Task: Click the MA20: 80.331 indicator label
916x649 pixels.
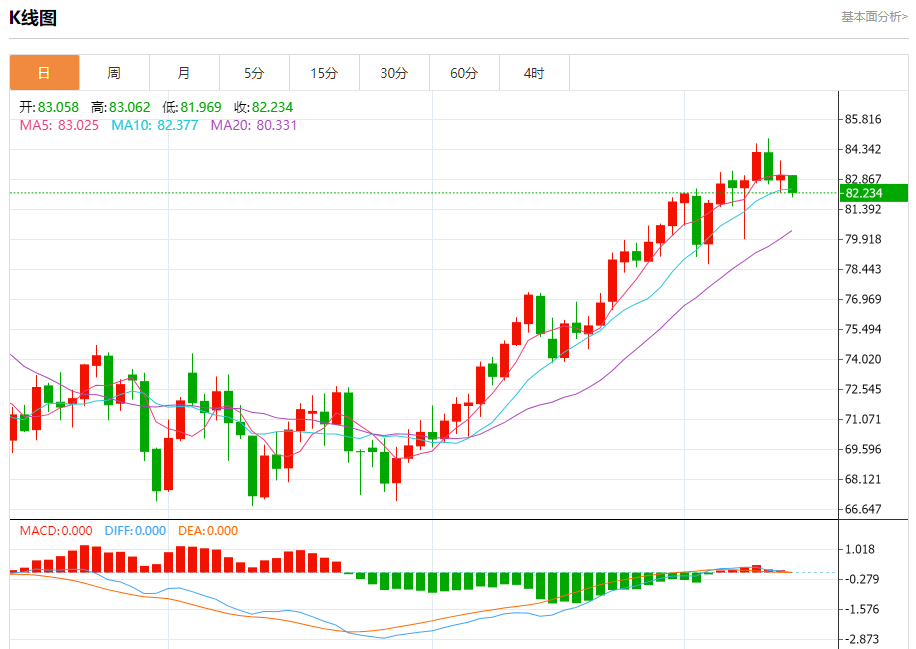Action: tap(254, 126)
